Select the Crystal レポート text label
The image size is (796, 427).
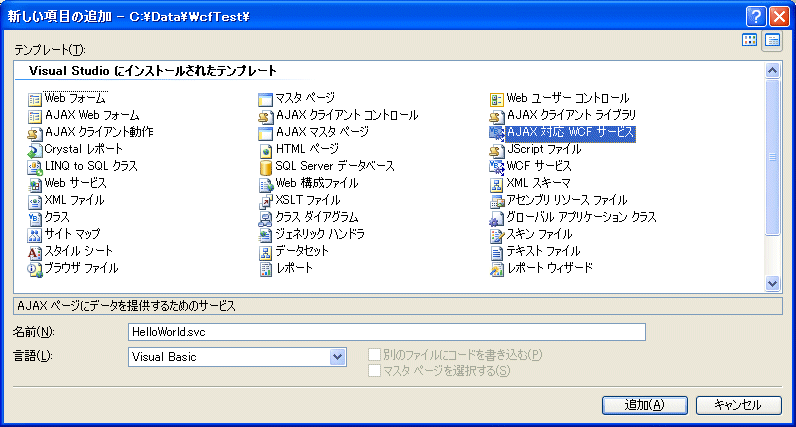pos(84,149)
